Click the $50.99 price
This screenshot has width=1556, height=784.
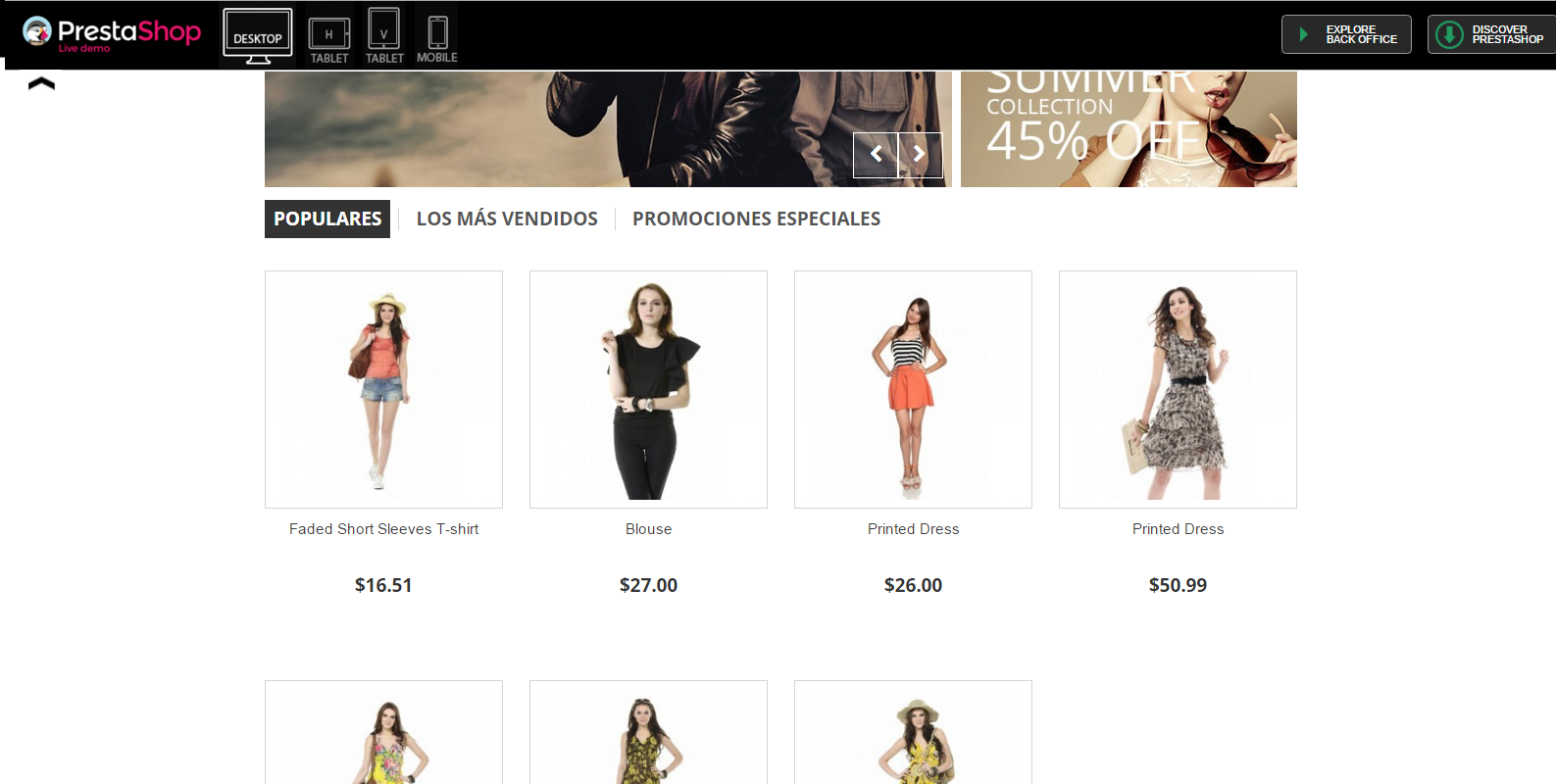(x=1178, y=585)
